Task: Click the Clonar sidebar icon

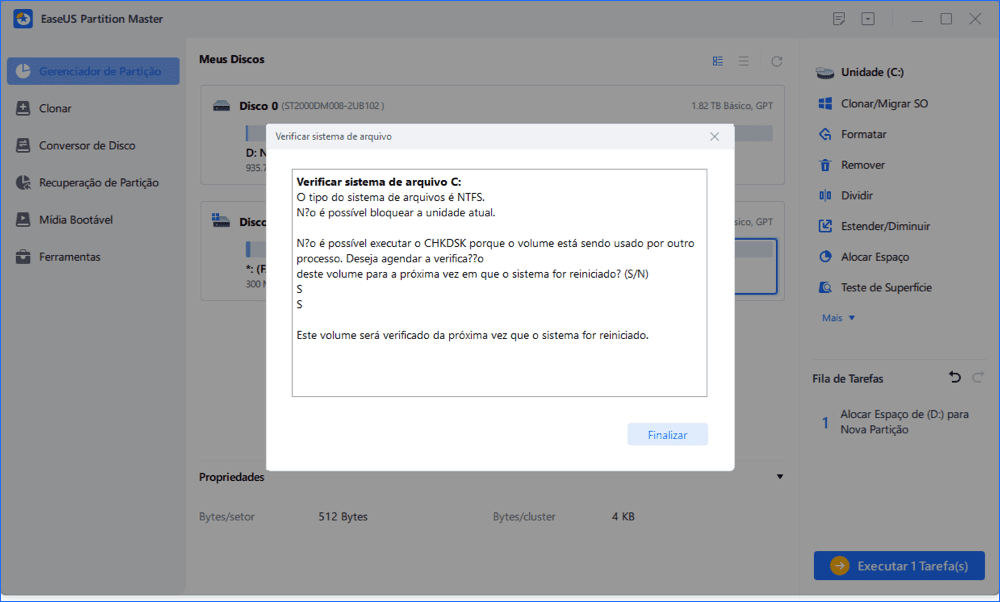Action: (23, 108)
